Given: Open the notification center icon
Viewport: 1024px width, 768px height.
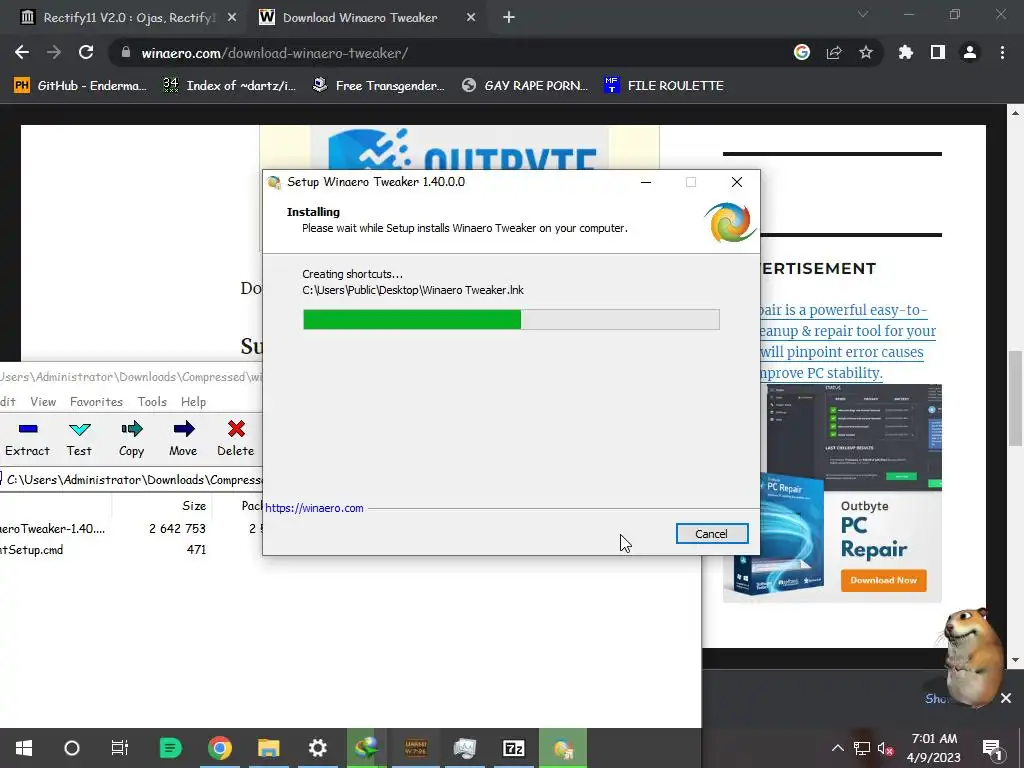Looking at the screenshot, I should (x=992, y=748).
